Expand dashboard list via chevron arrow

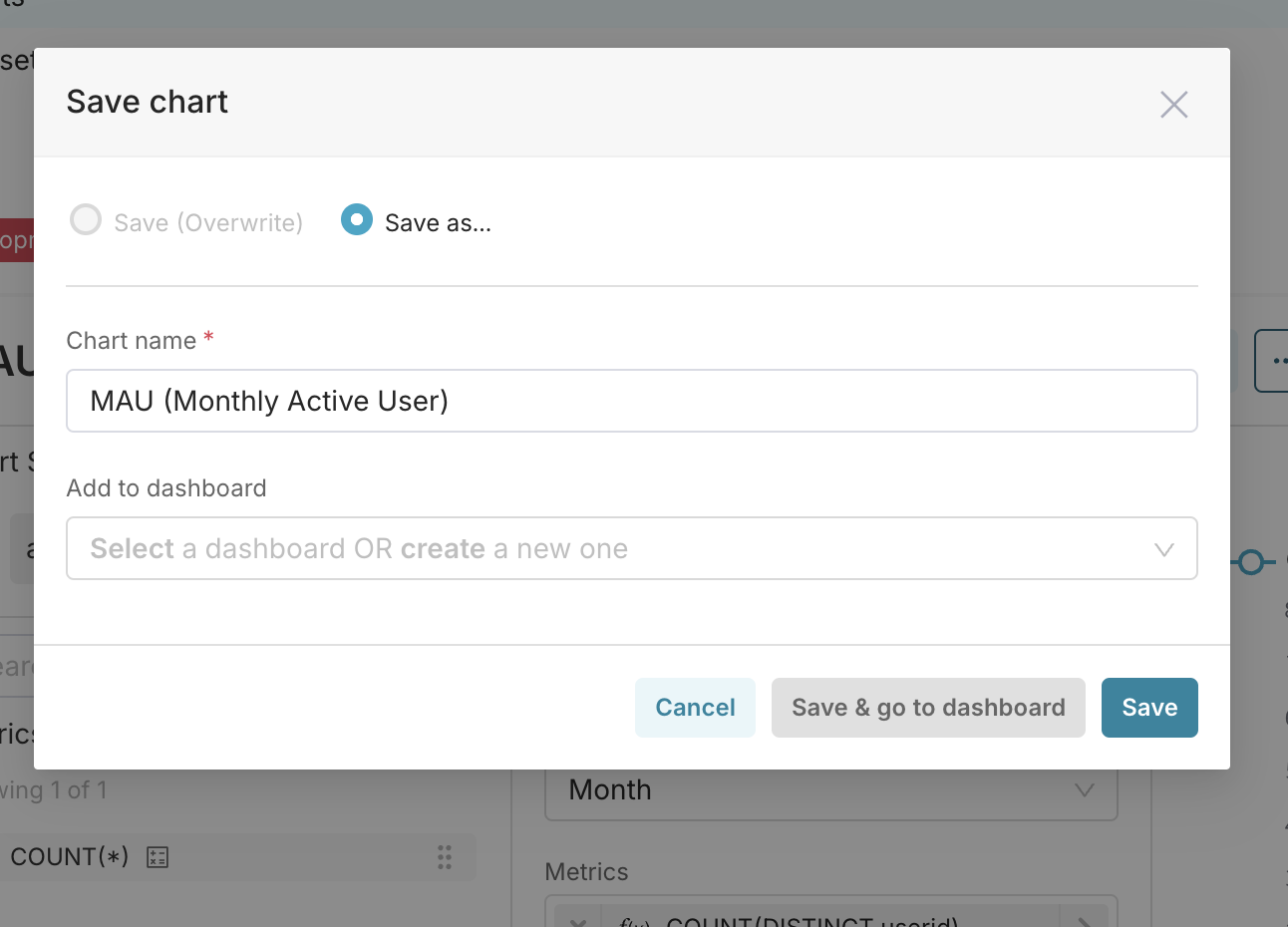(x=1163, y=549)
